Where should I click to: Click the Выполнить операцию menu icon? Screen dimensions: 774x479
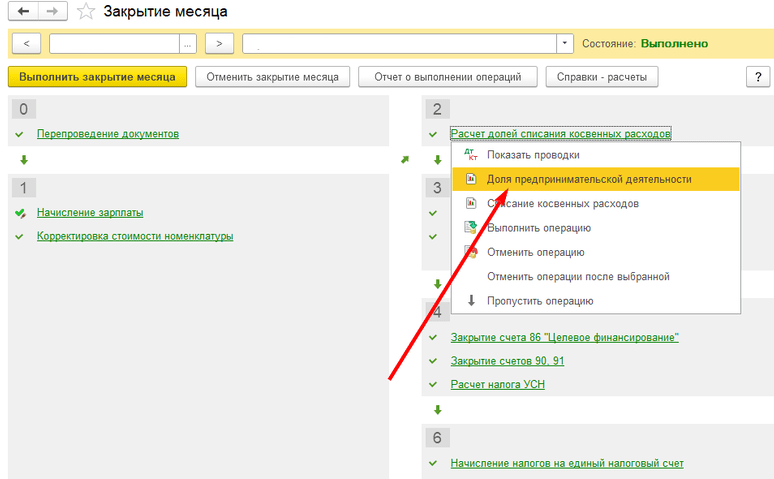(472, 228)
